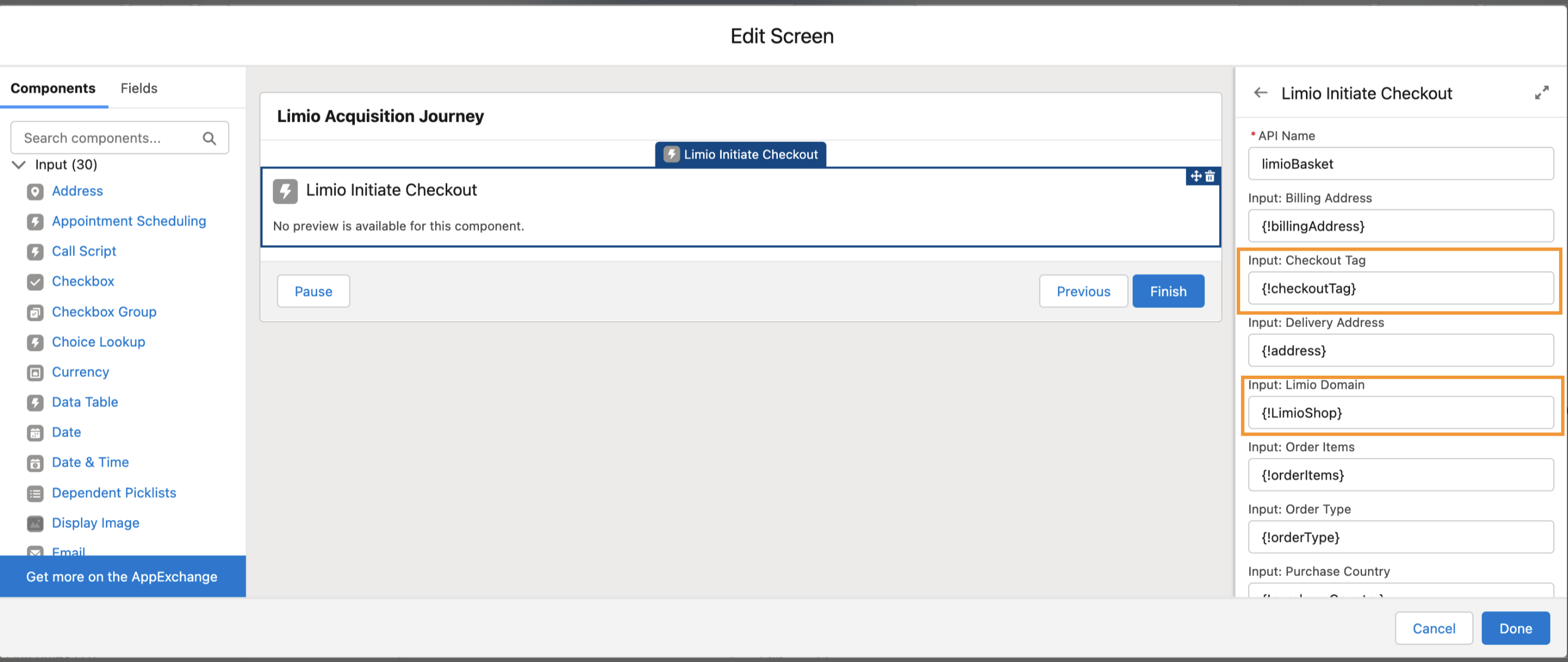
Task: Select the Data Table component
Action: tap(85, 402)
